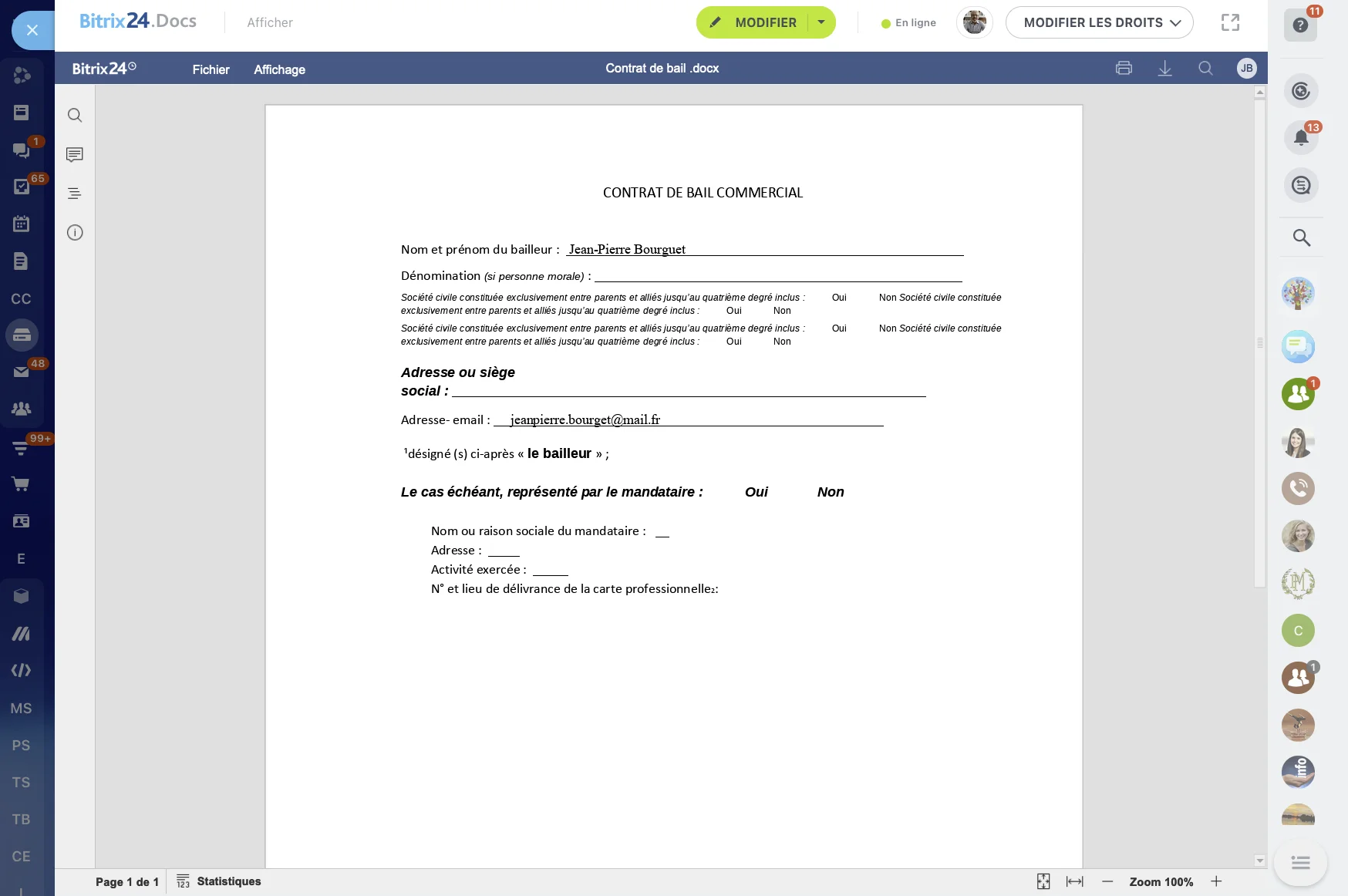
Task: Click the zoom in plus button
Action: tap(1216, 881)
